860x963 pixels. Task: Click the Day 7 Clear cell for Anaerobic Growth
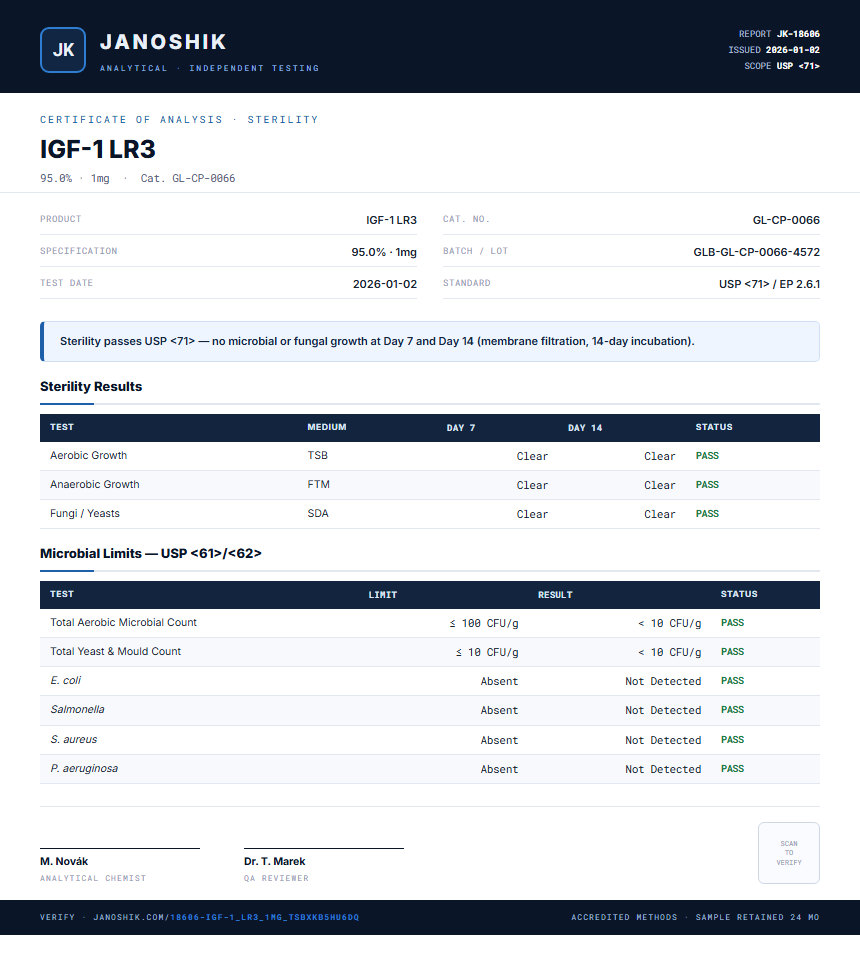click(532, 485)
